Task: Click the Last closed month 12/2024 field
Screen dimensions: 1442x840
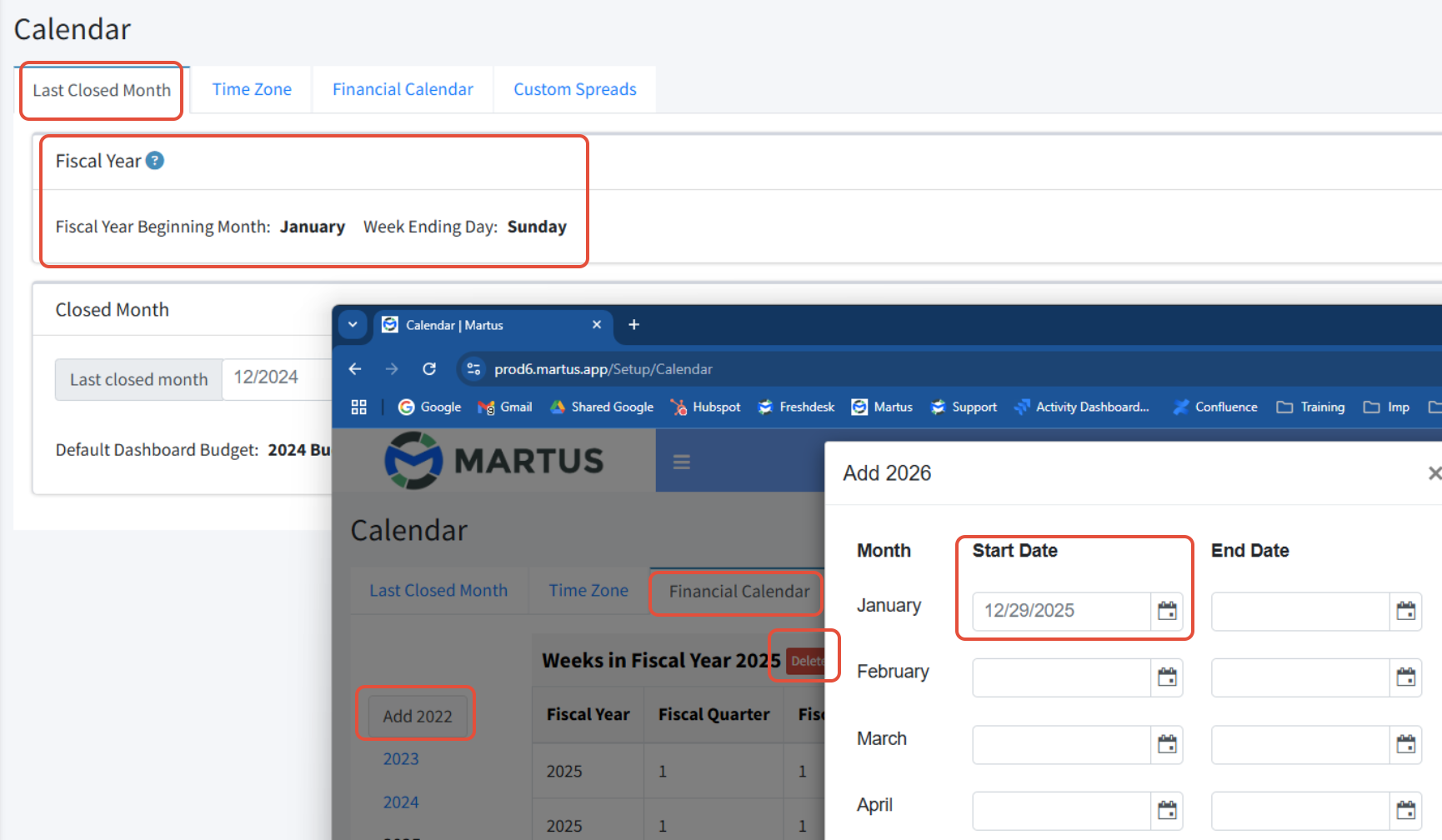Action: [x=277, y=379]
